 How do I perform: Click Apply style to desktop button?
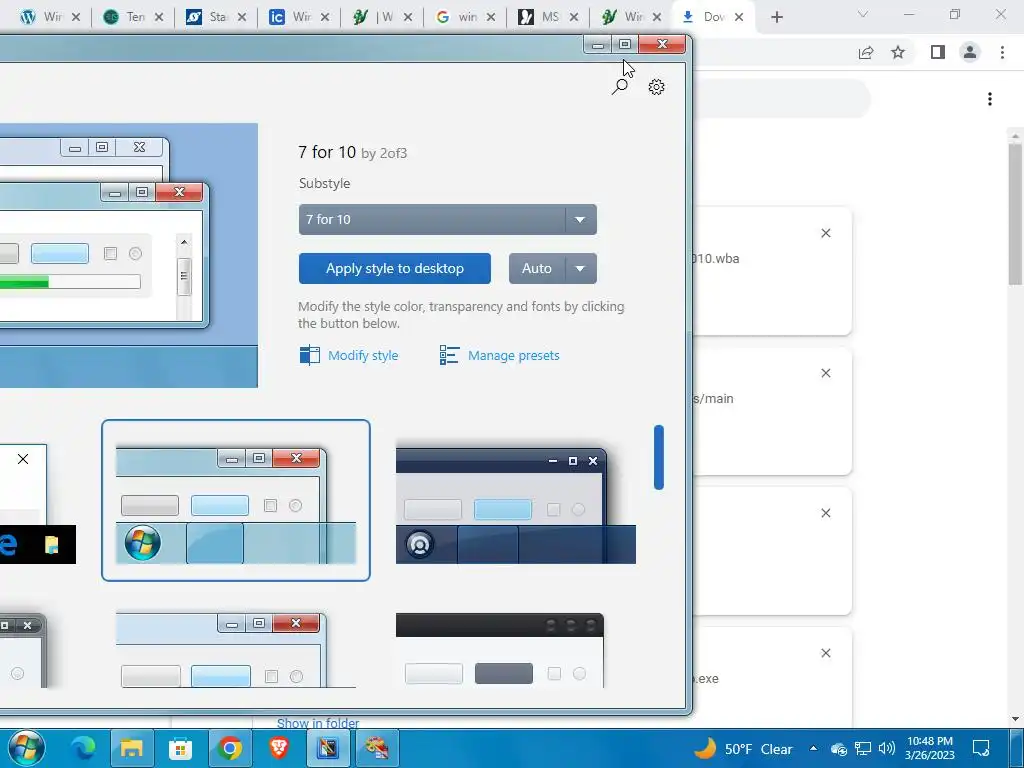tap(394, 268)
